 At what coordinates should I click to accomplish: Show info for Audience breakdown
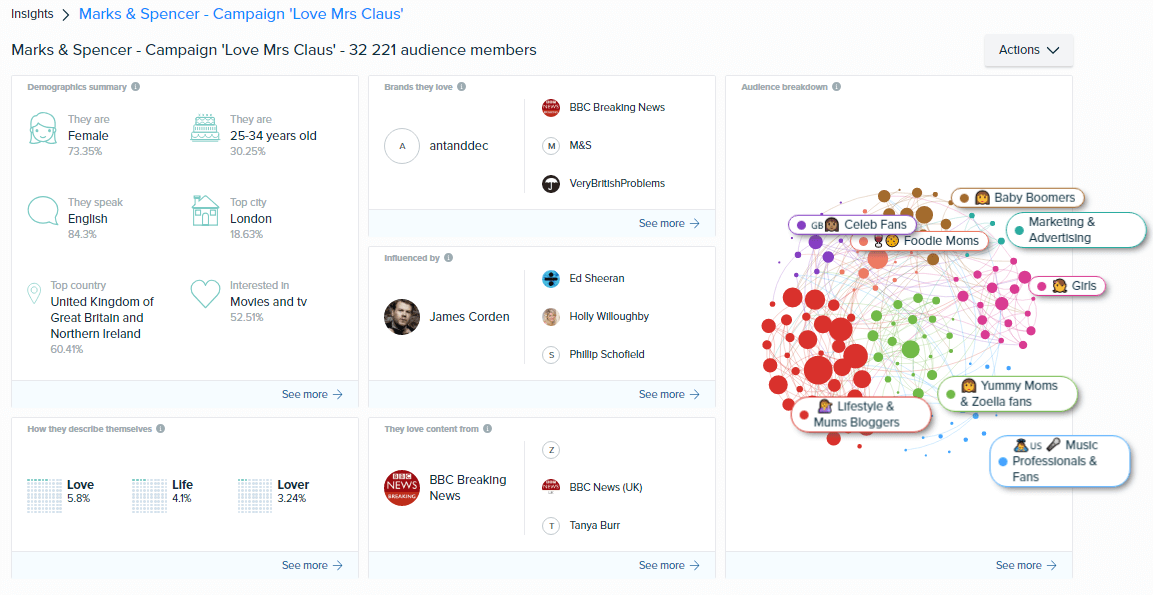[836, 87]
